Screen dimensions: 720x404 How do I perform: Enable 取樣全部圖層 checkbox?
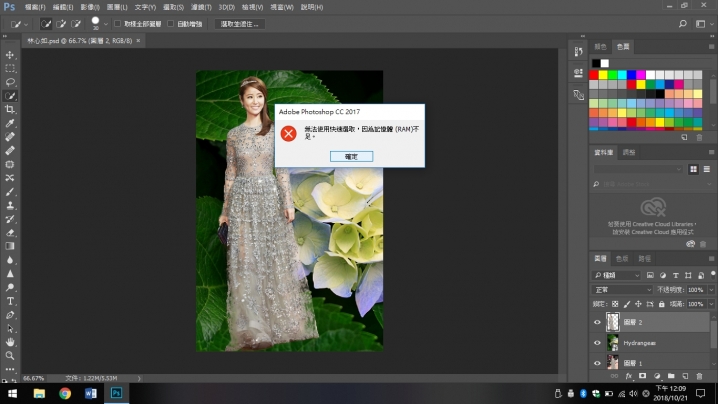pyautogui.click(x=117, y=23)
